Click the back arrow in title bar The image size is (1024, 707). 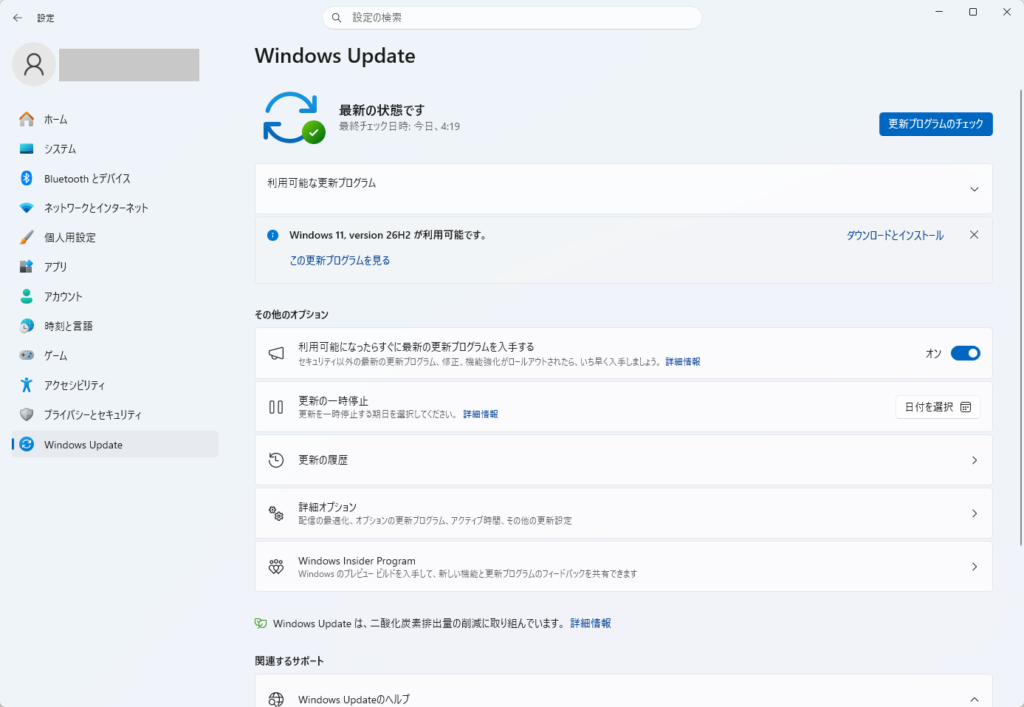pos(18,18)
